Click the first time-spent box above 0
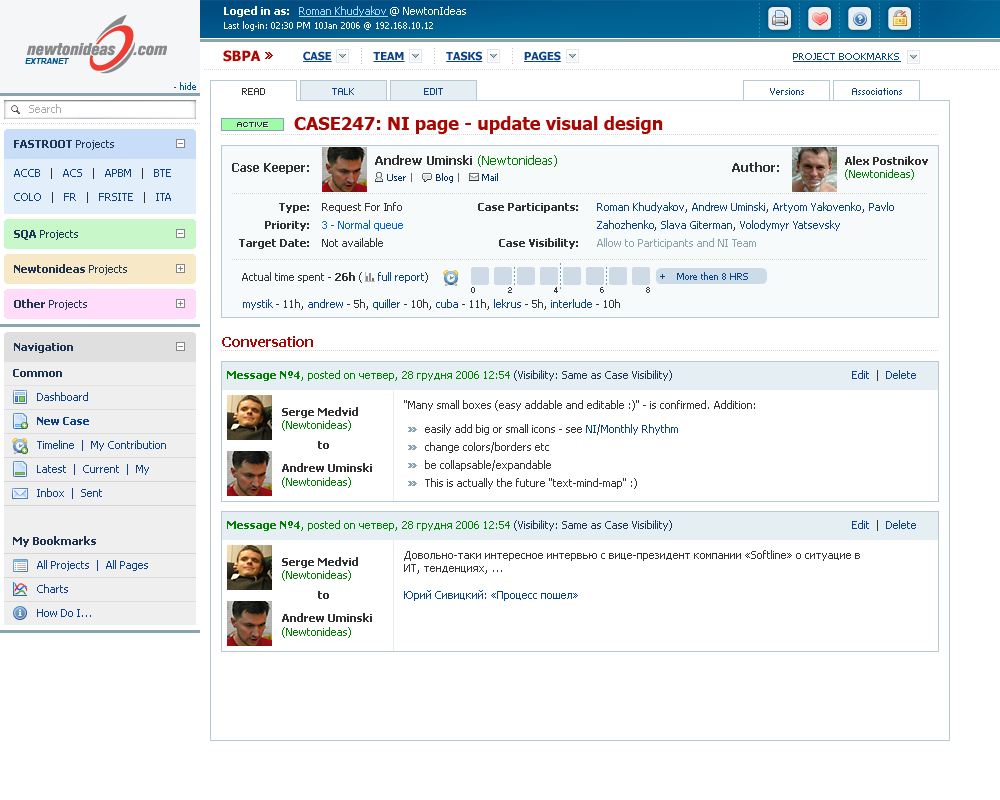Viewport: 1000px width, 800px height. point(480,276)
